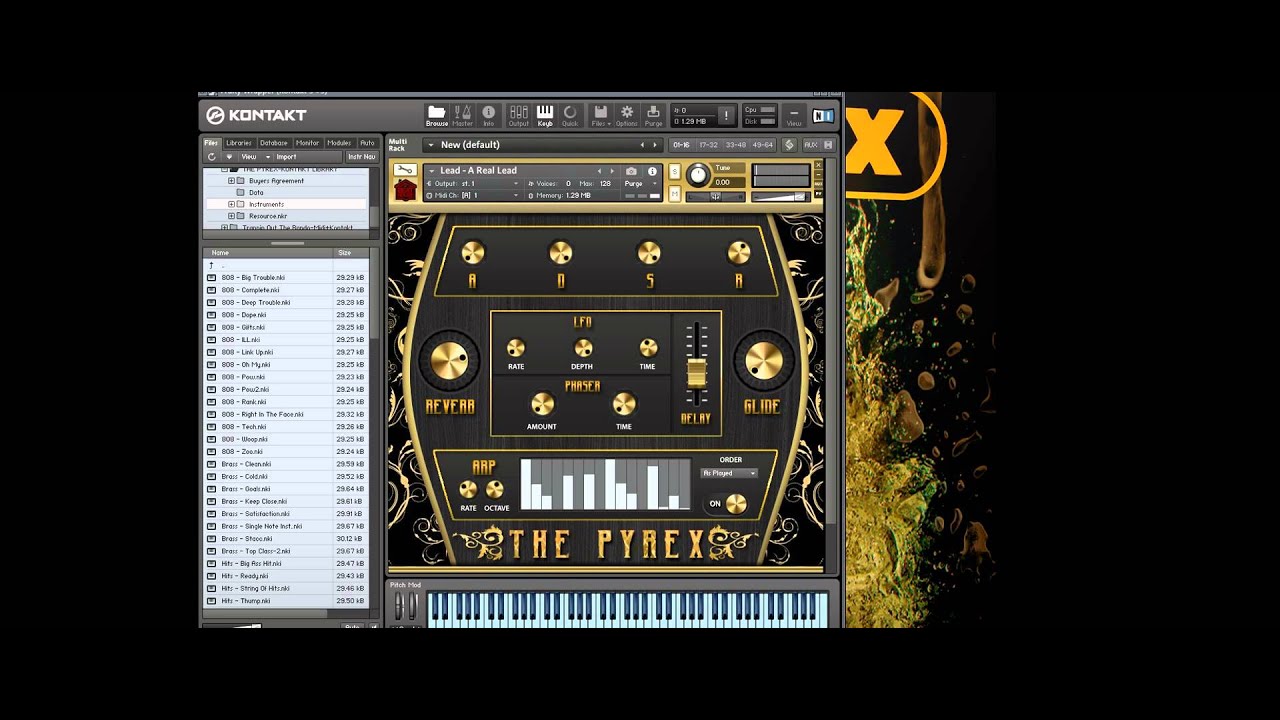Mute the instrument with M button

[675, 193]
